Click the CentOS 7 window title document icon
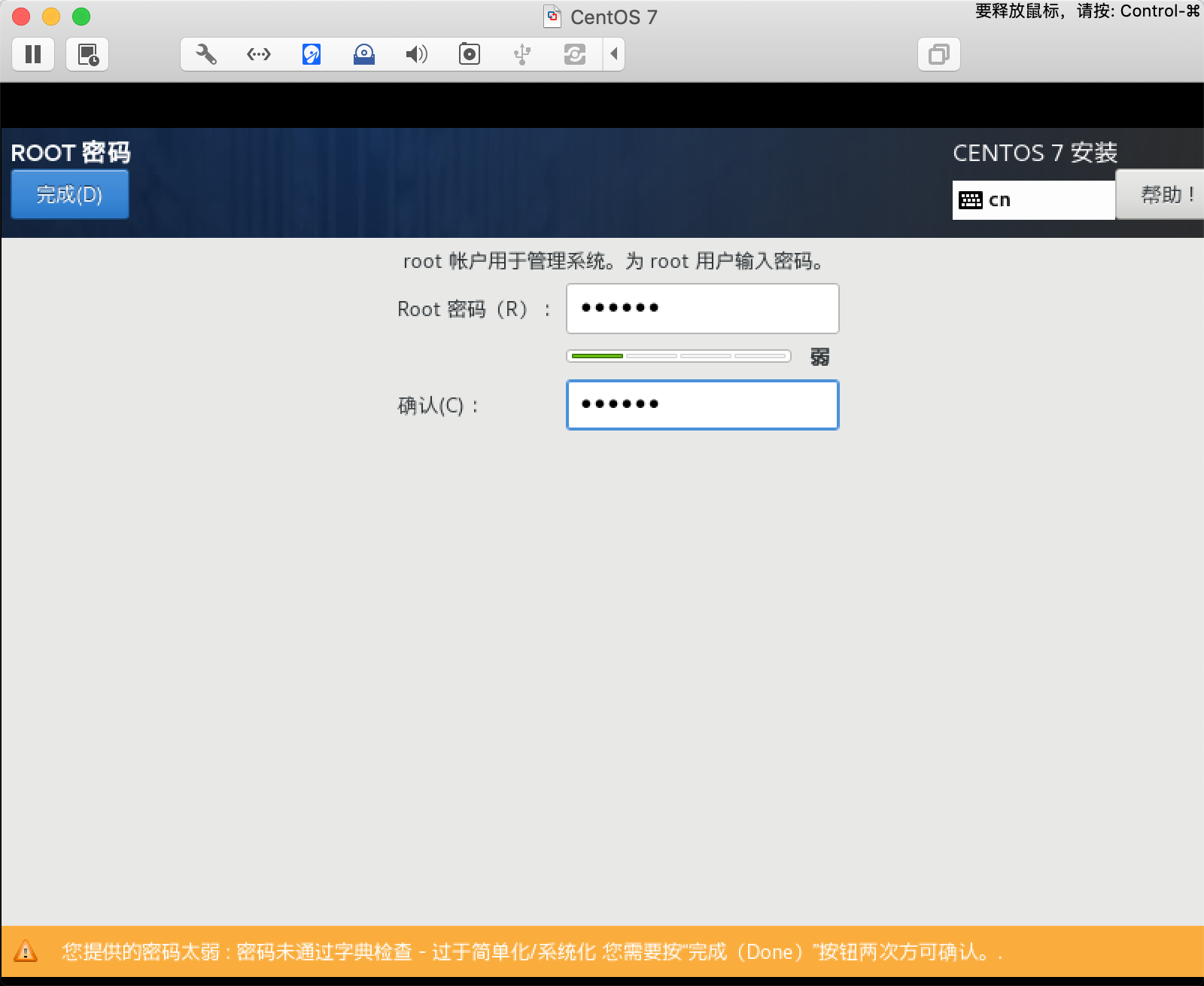1204x986 pixels. click(553, 17)
